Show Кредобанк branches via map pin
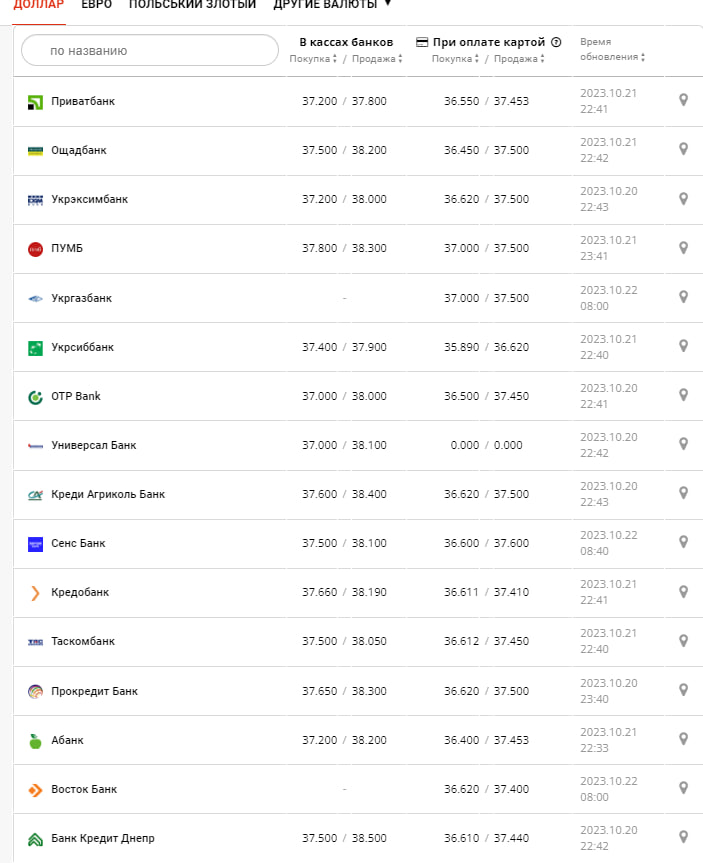Image resolution: width=703 pixels, height=863 pixels. click(x=683, y=592)
